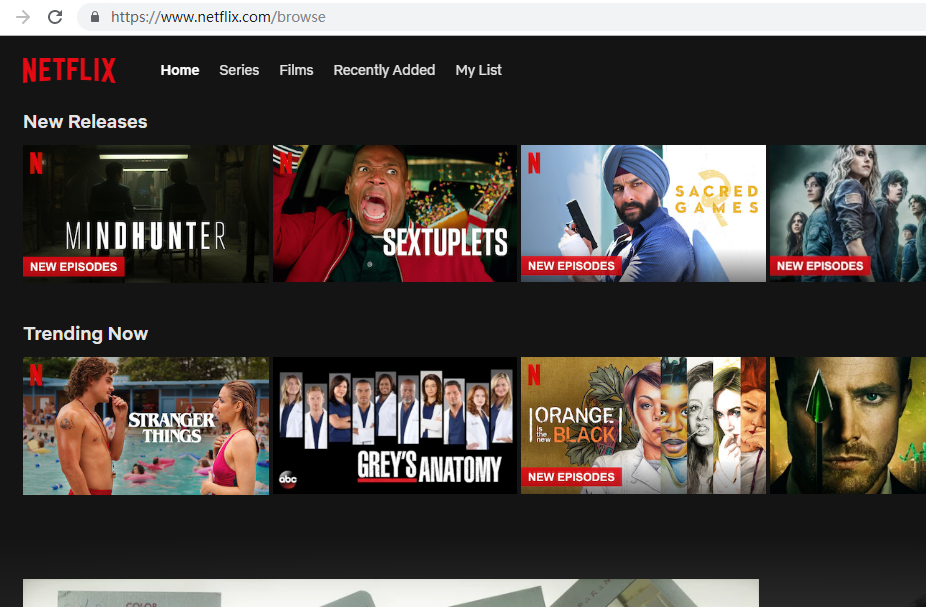This screenshot has height=607, width=926.
Task: Open the Series menu item
Action: [239, 70]
